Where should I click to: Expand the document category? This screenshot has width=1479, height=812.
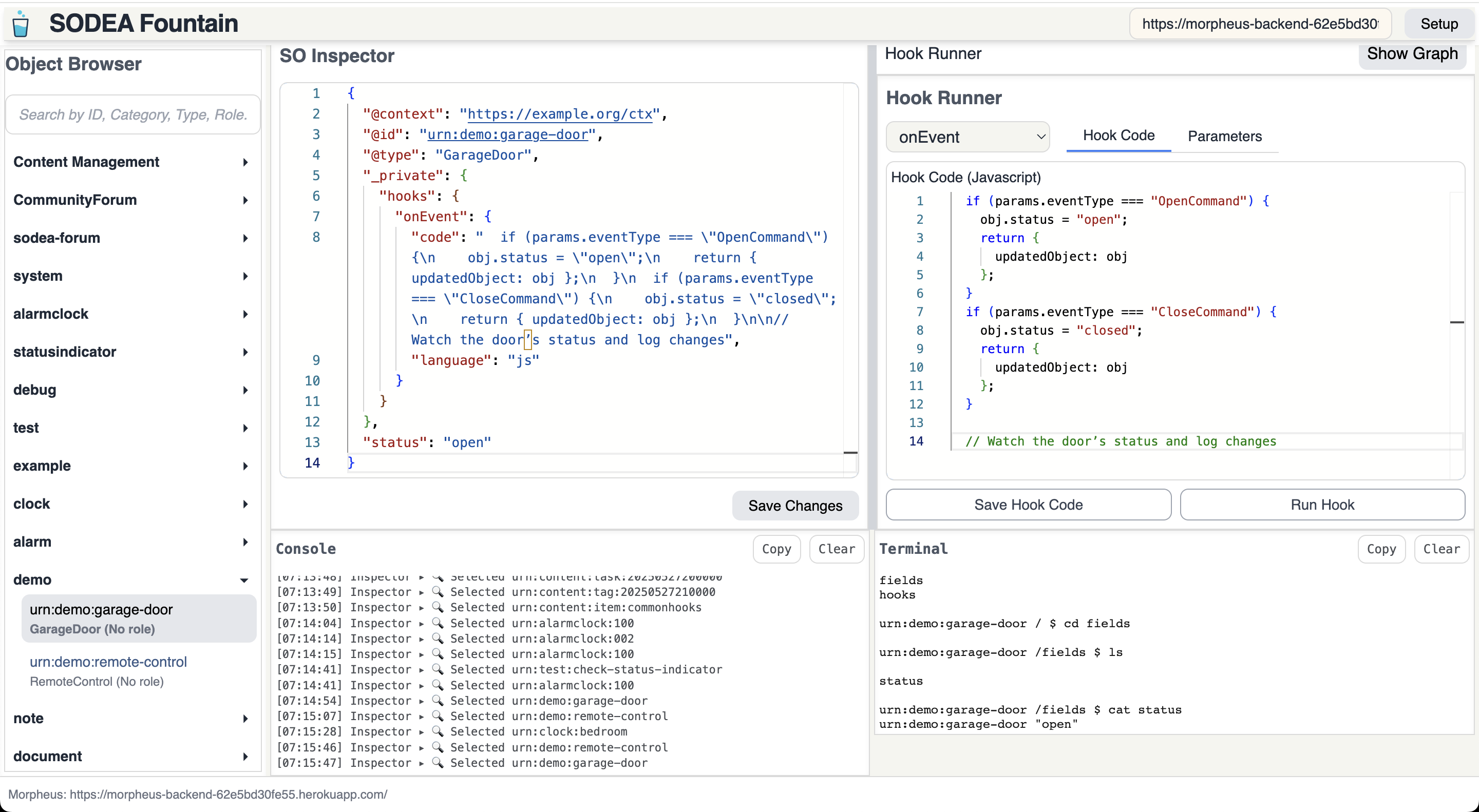(x=132, y=757)
